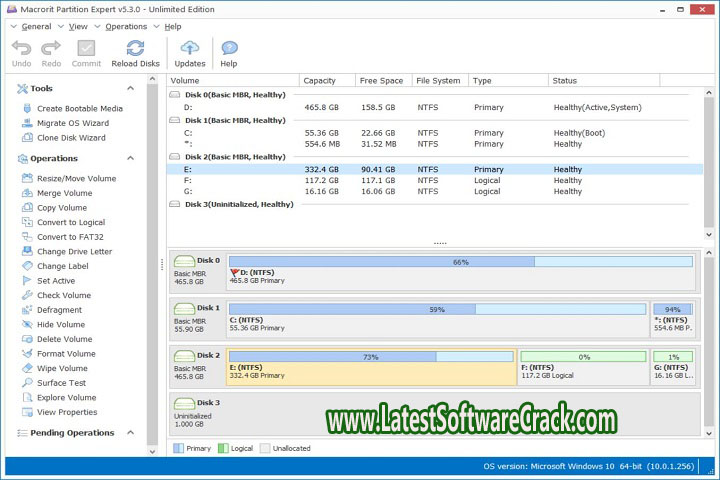Open the View menu
This screenshot has height=480, width=720.
tap(78, 27)
